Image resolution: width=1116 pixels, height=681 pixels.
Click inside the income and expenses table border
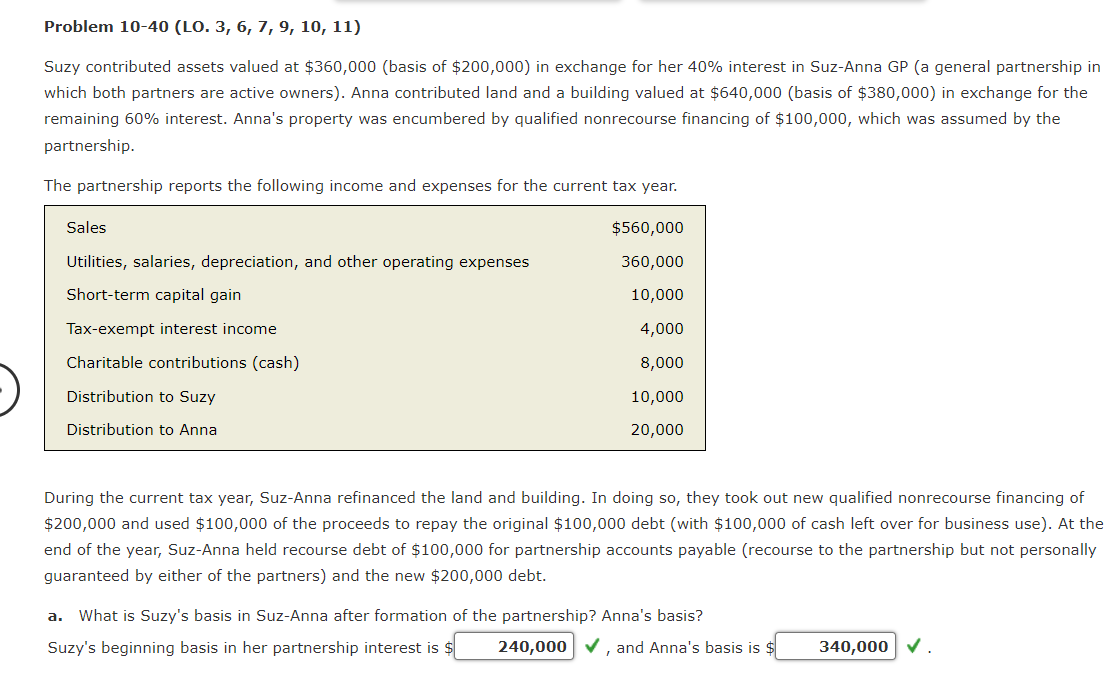[x=374, y=328]
